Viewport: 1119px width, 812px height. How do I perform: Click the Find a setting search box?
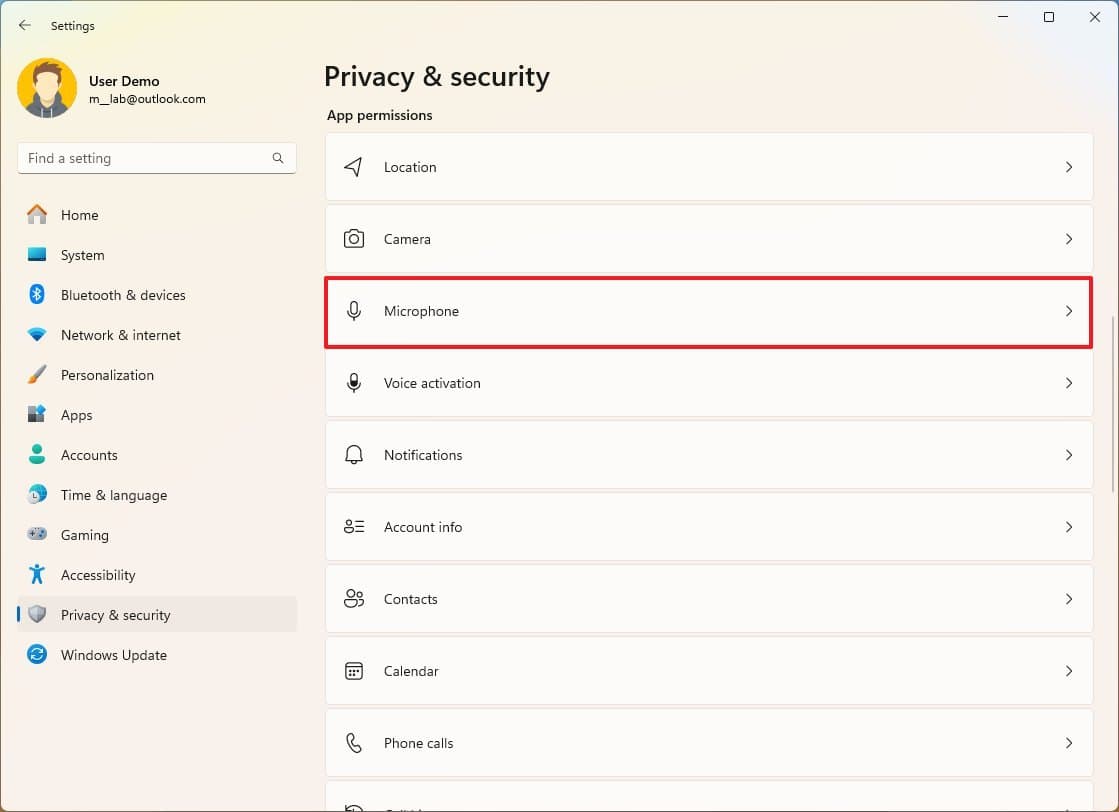pos(145,158)
